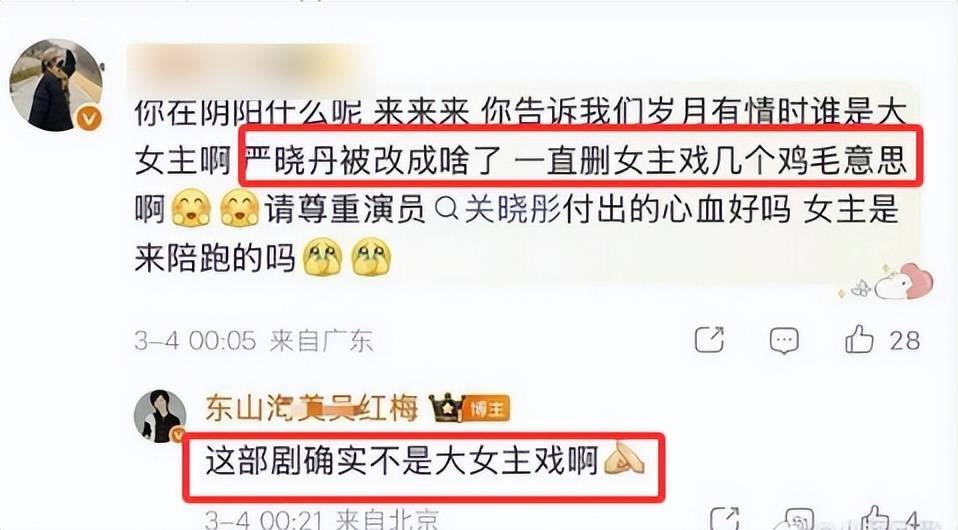Like the reply posted from 北京
Viewport: 958px width, 530px height.
tap(876, 518)
